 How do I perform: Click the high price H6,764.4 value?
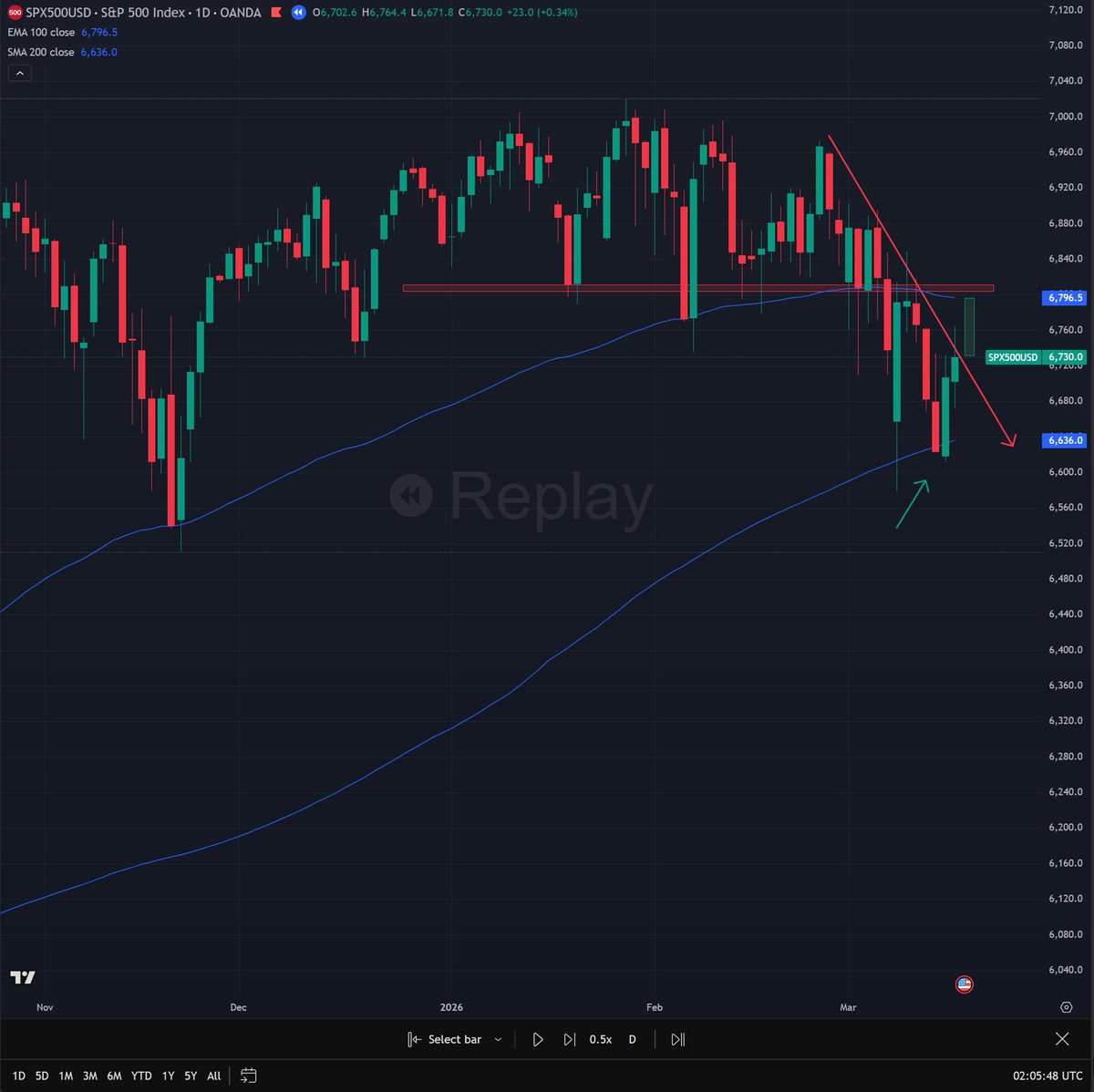point(384,13)
